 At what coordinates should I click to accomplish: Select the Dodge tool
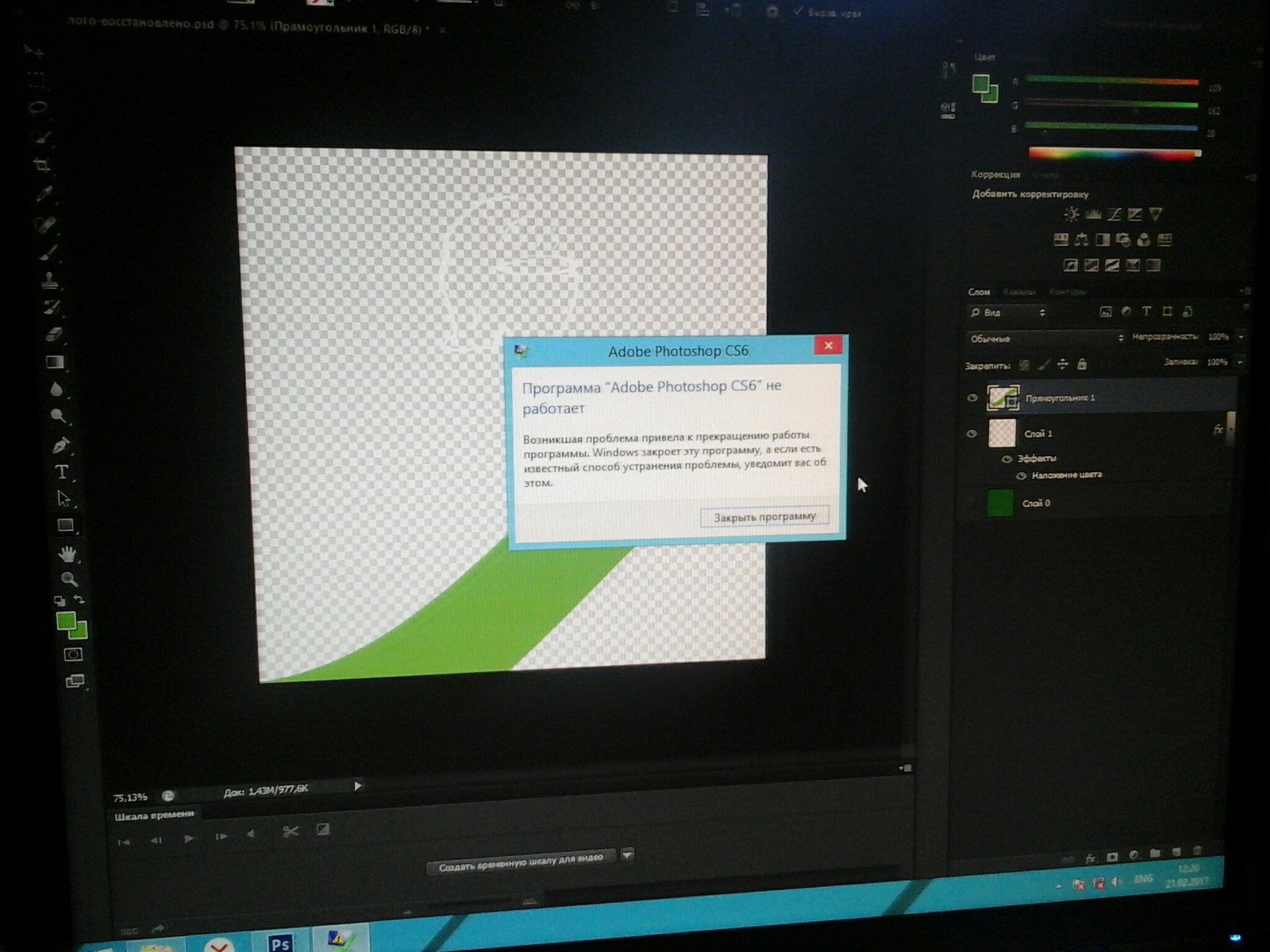[58, 416]
